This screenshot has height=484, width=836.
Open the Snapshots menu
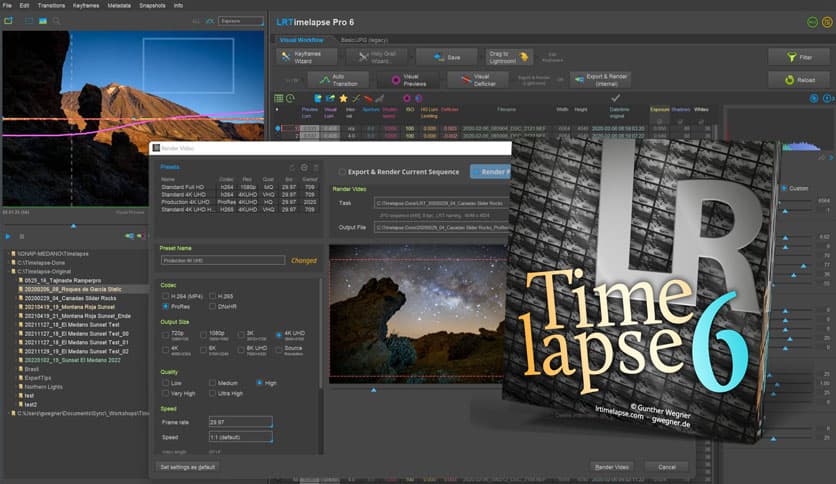coord(152,5)
